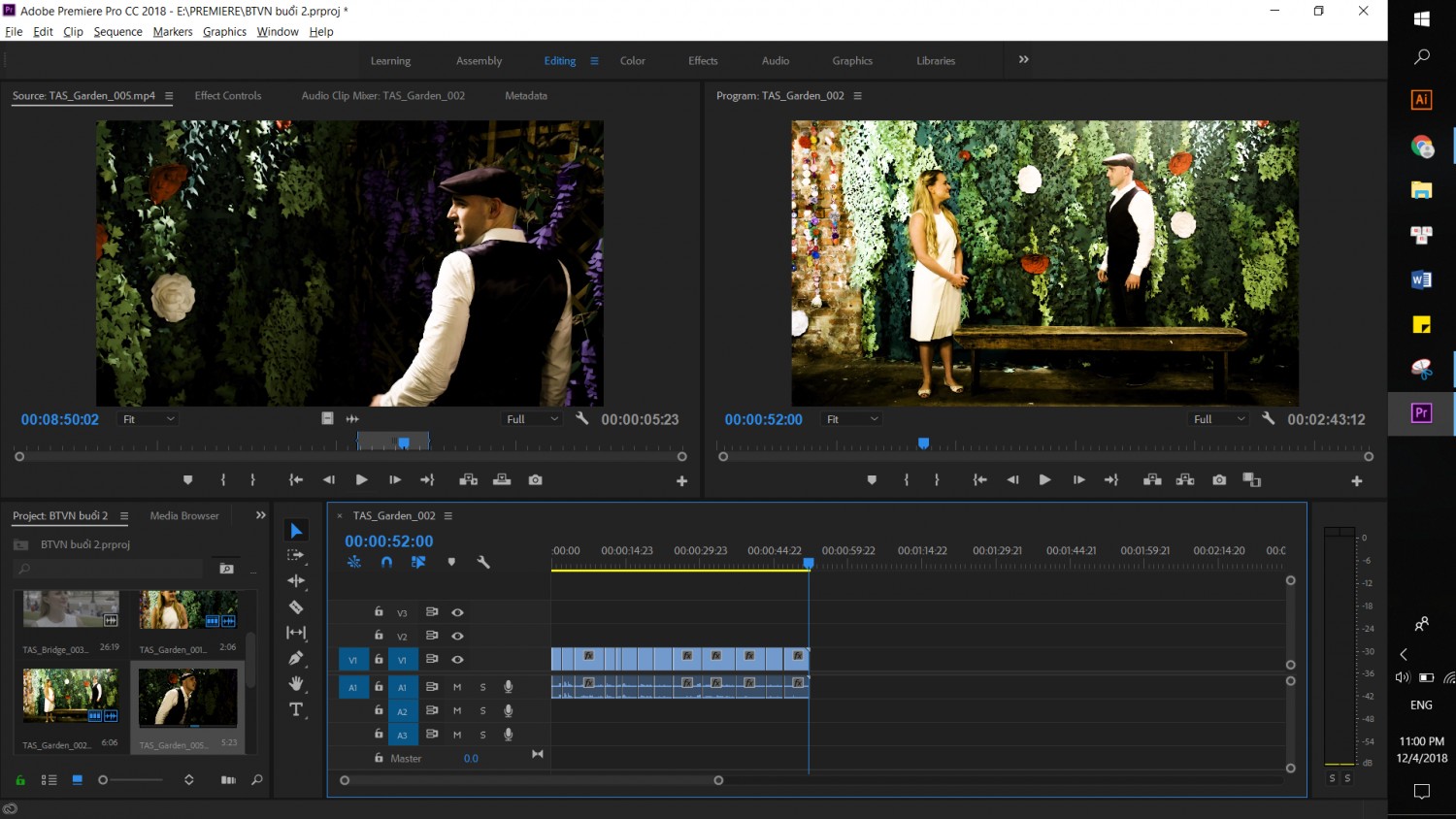Screen dimensions: 1456x819
Task: Solo audio track A2
Action: [x=482, y=710]
